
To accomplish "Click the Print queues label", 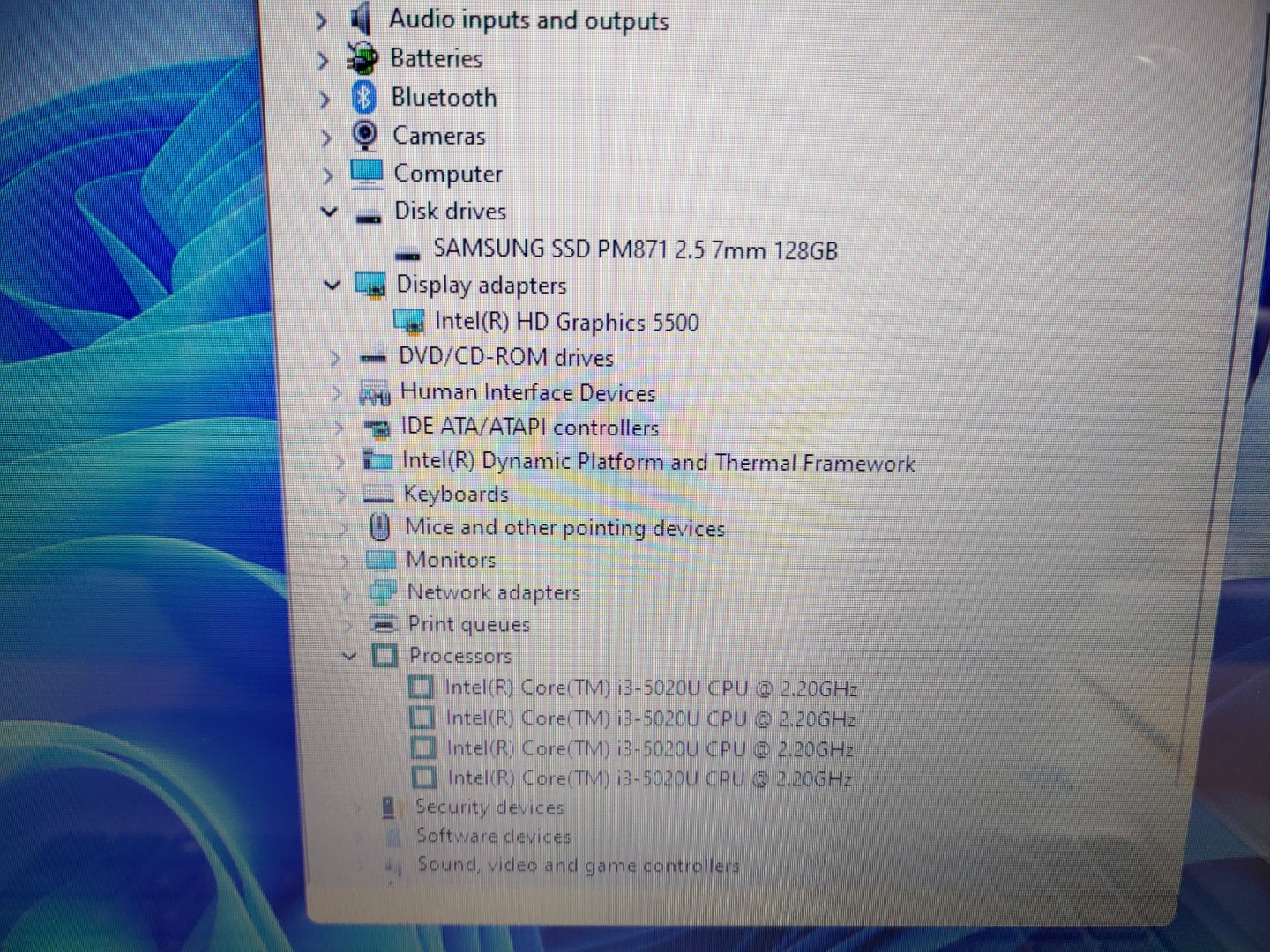I will click(x=468, y=624).
